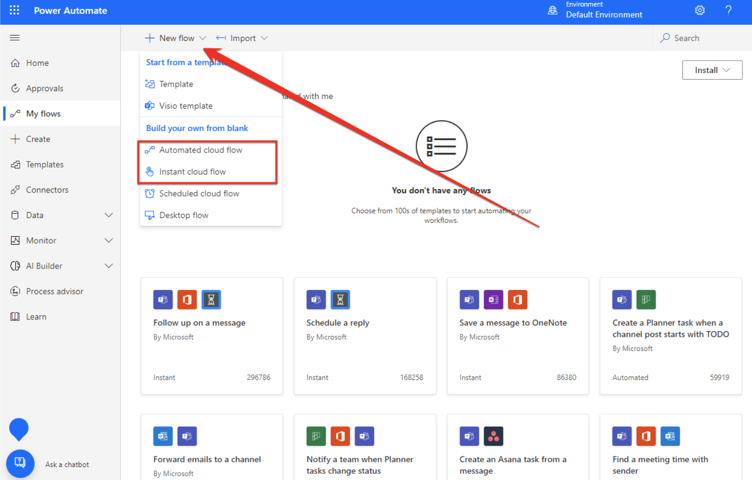
Task: Open Save a message to OneNote template
Action: pyautogui.click(x=518, y=336)
